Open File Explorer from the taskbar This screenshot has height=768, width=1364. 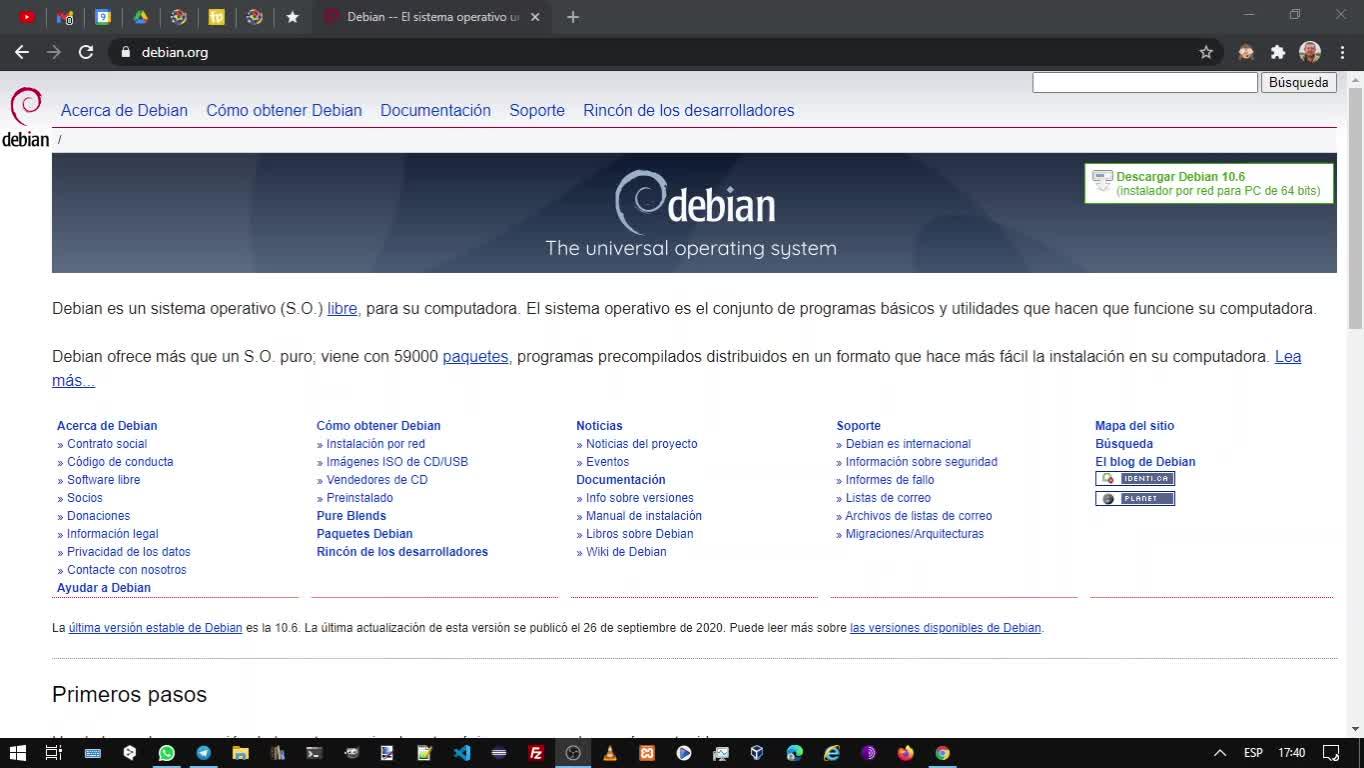point(240,753)
